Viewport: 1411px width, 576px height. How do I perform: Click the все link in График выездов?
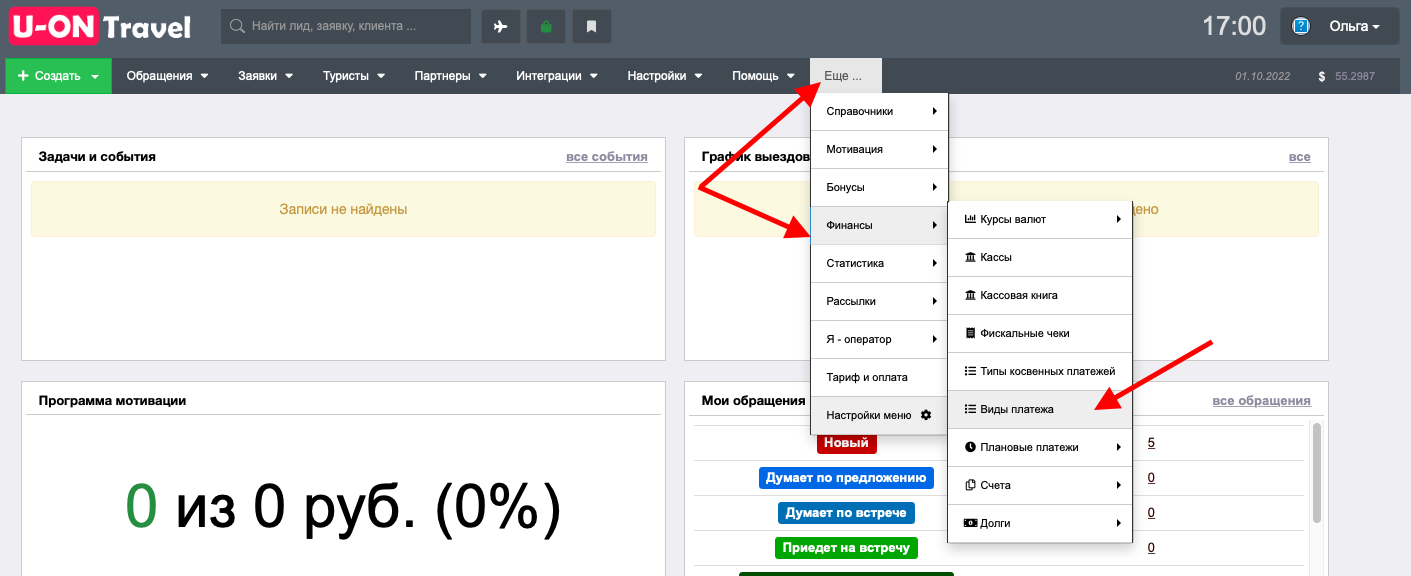tap(1299, 157)
